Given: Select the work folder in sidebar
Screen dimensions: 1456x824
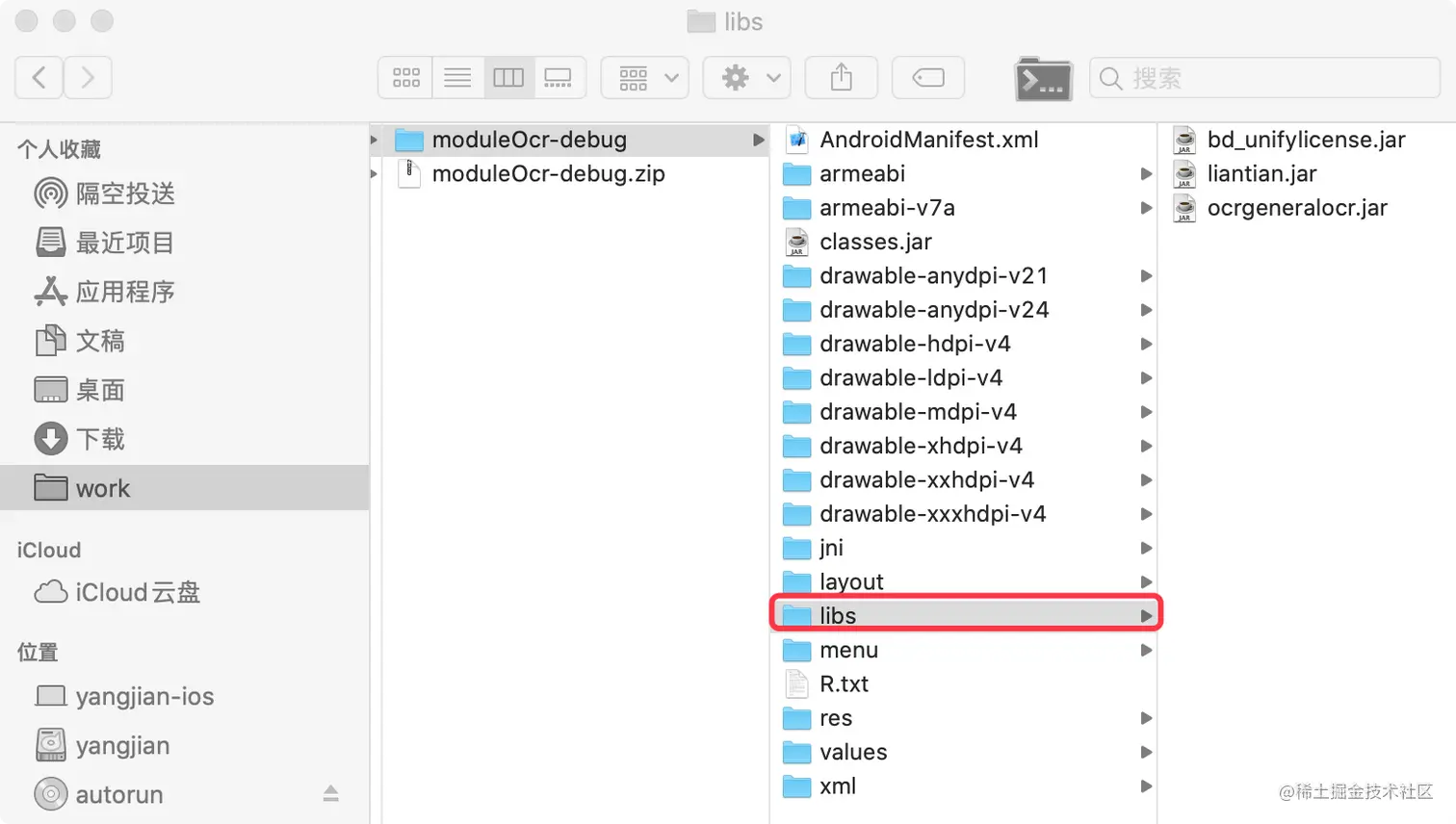Looking at the screenshot, I should click(184, 488).
